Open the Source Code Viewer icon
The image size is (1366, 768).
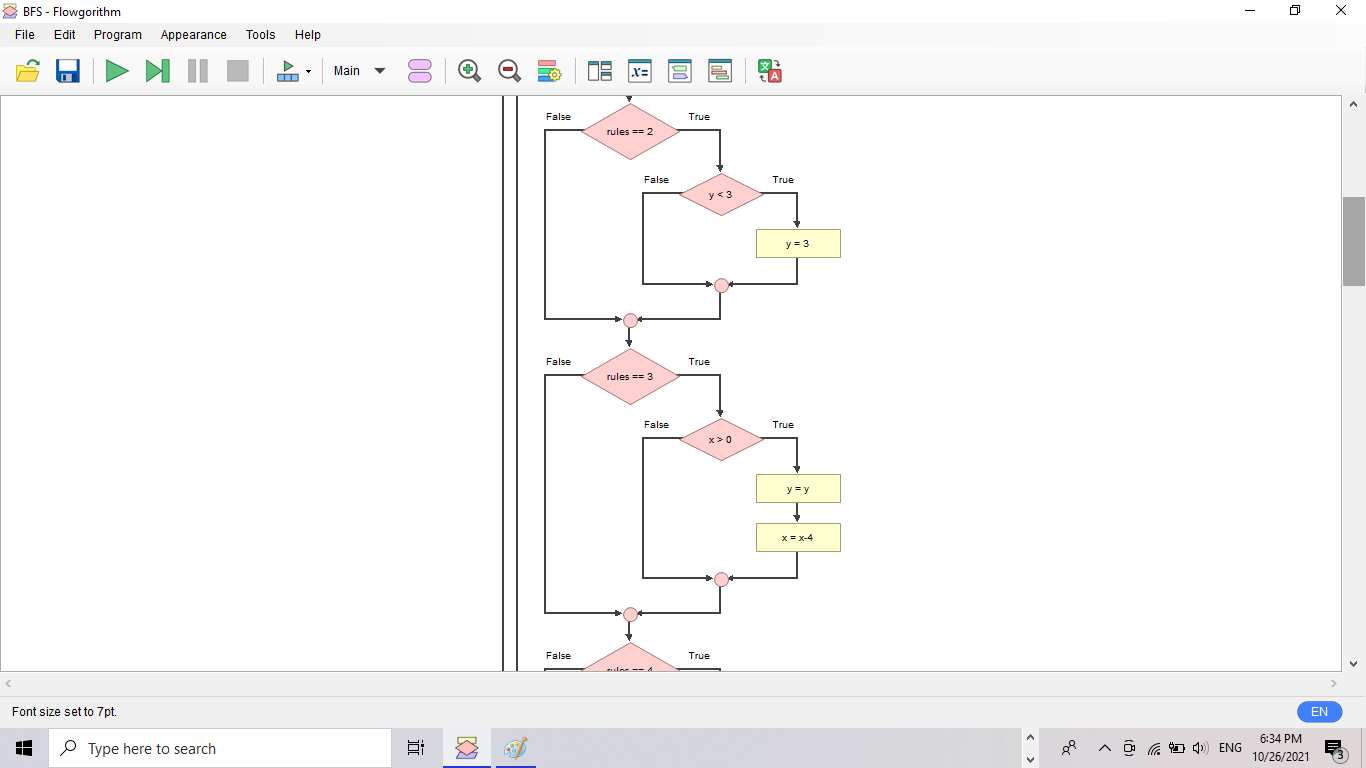coord(720,71)
